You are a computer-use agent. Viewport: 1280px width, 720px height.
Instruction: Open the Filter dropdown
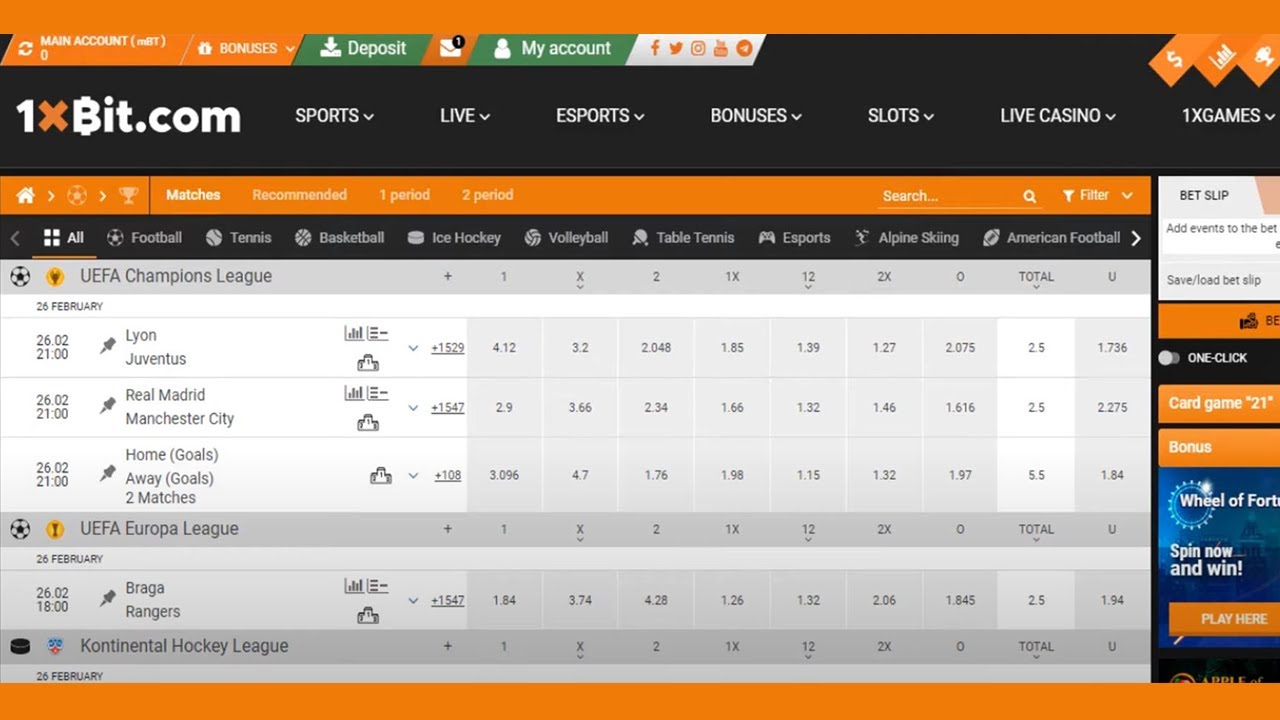1098,196
